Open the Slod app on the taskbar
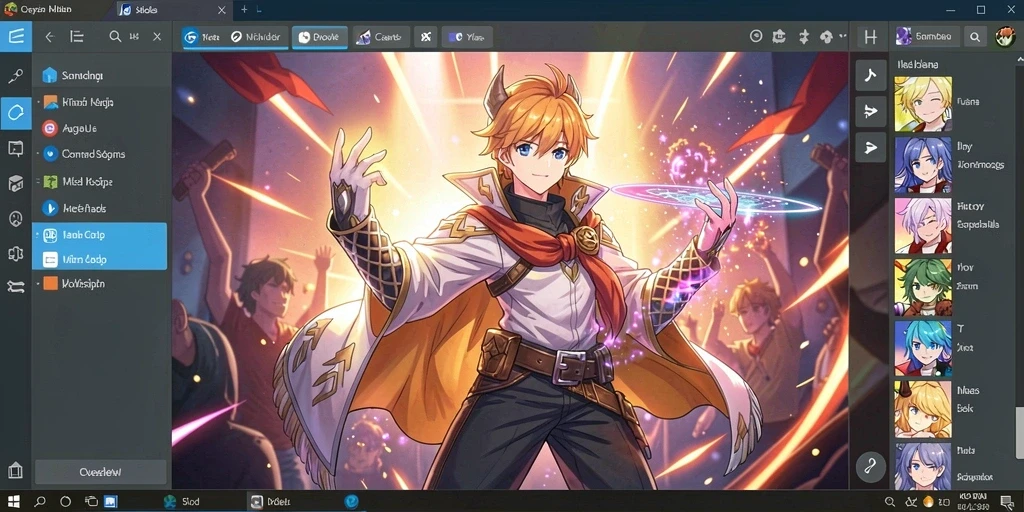The image size is (1024, 512). [x=182, y=502]
